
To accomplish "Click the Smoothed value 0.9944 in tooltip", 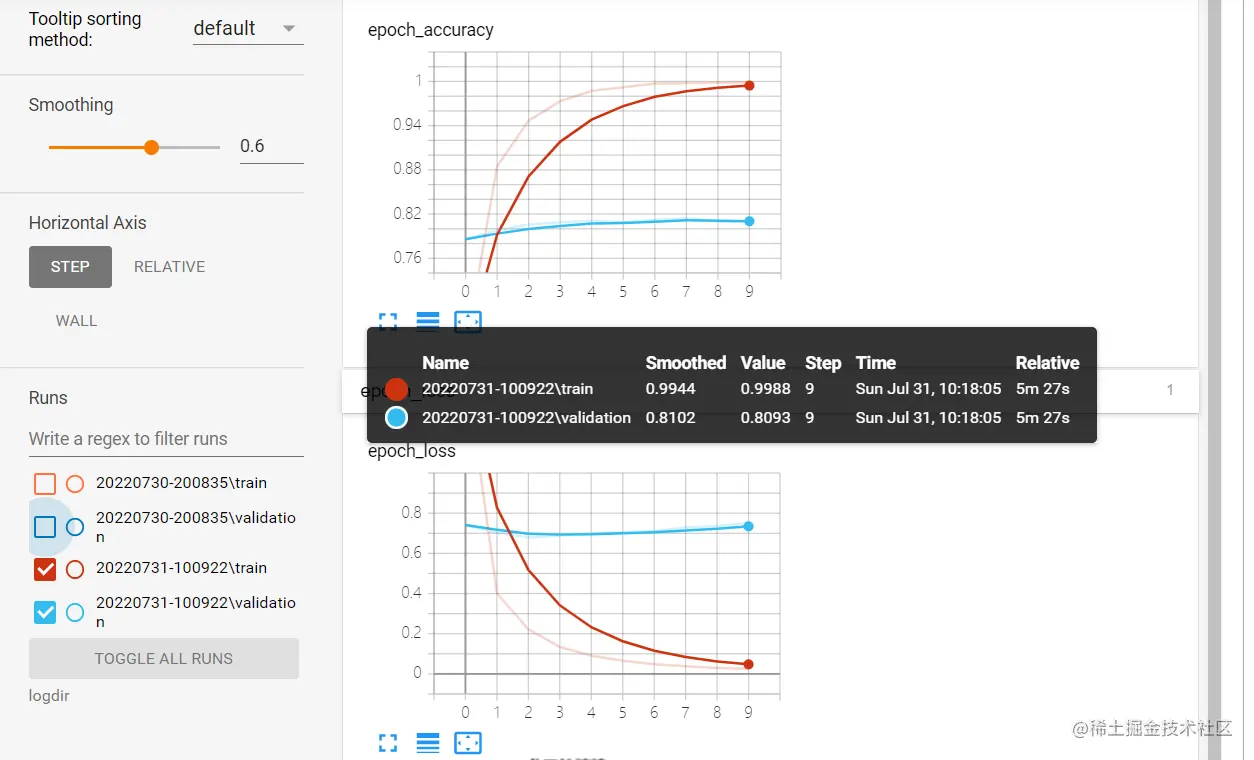I will (672, 389).
